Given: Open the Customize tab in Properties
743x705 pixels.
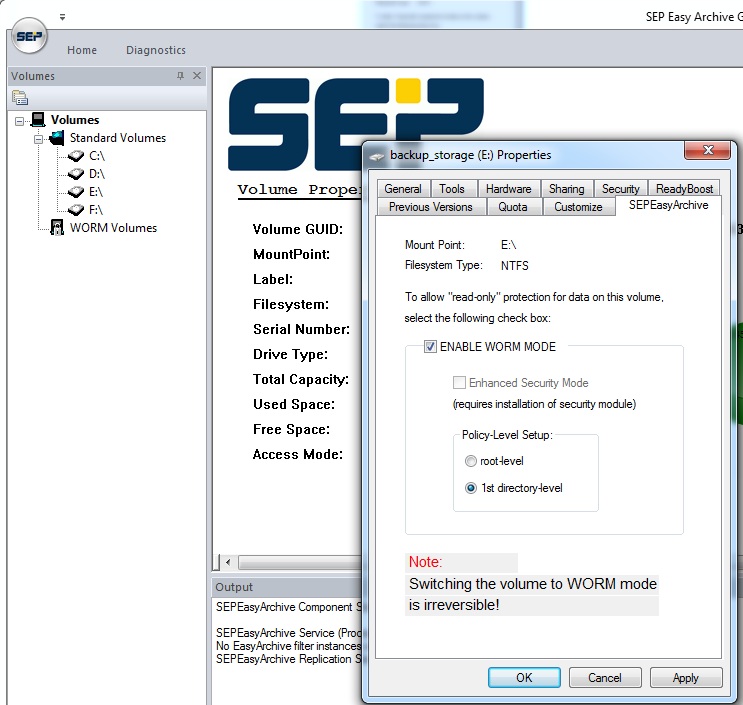Looking at the screenshot, I should (x=578, y=207).
